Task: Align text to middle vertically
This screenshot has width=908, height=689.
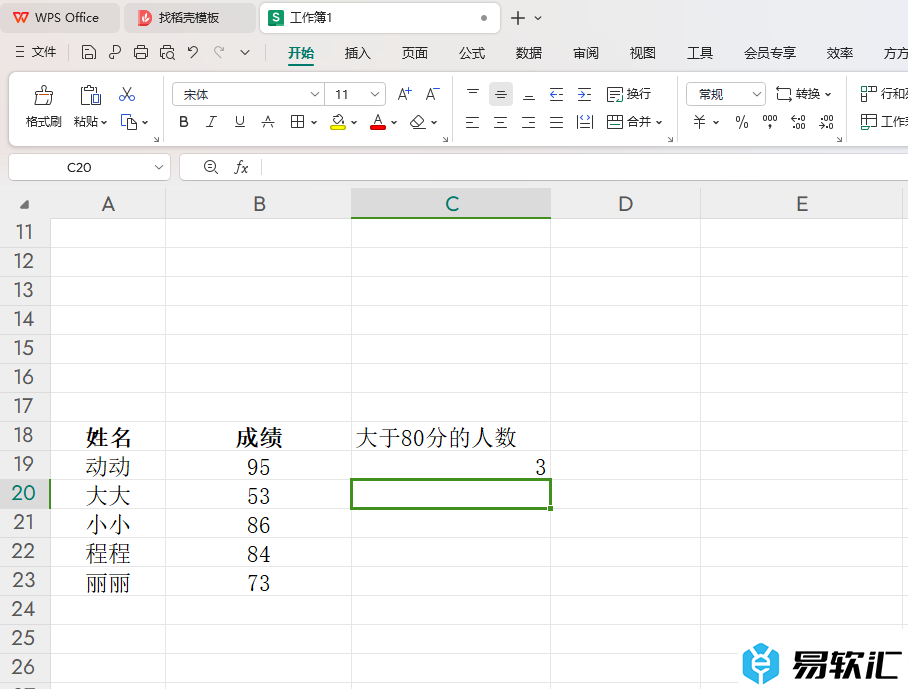Action: [501, 94]
